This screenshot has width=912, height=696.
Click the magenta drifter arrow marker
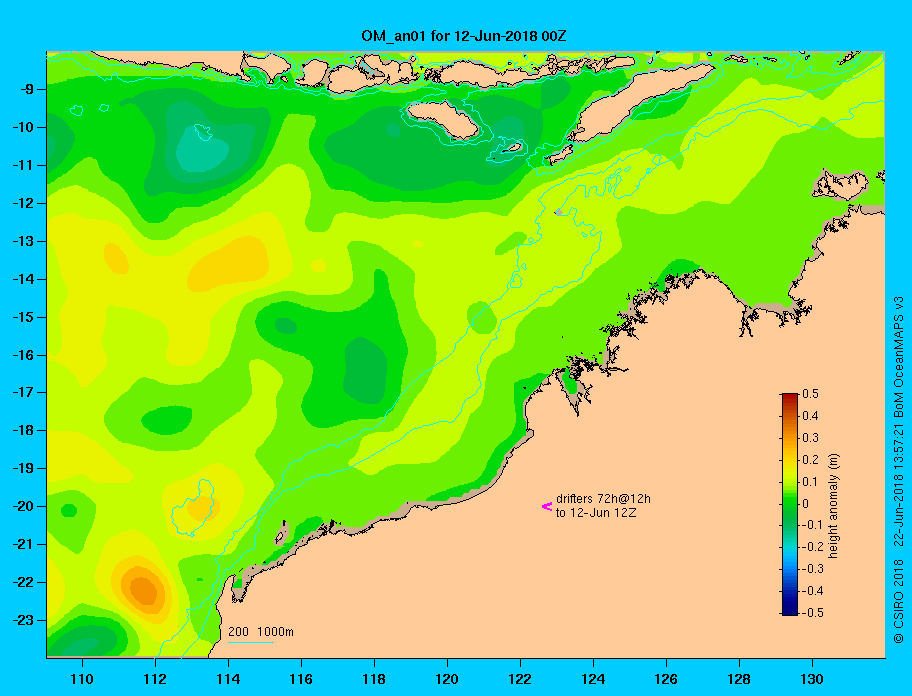[x=547, y=506]
